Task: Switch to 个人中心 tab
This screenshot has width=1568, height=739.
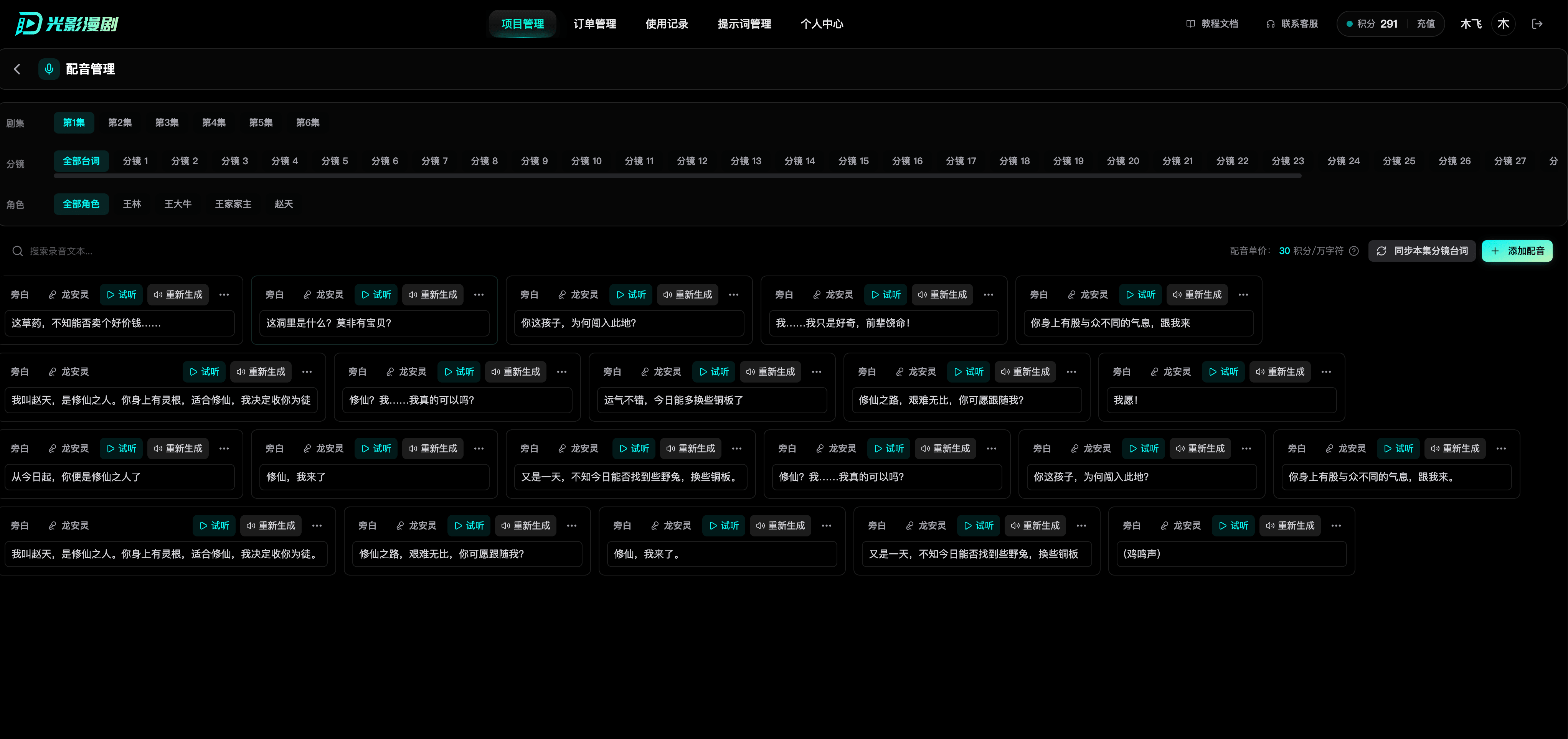Action: click(822, 24)
